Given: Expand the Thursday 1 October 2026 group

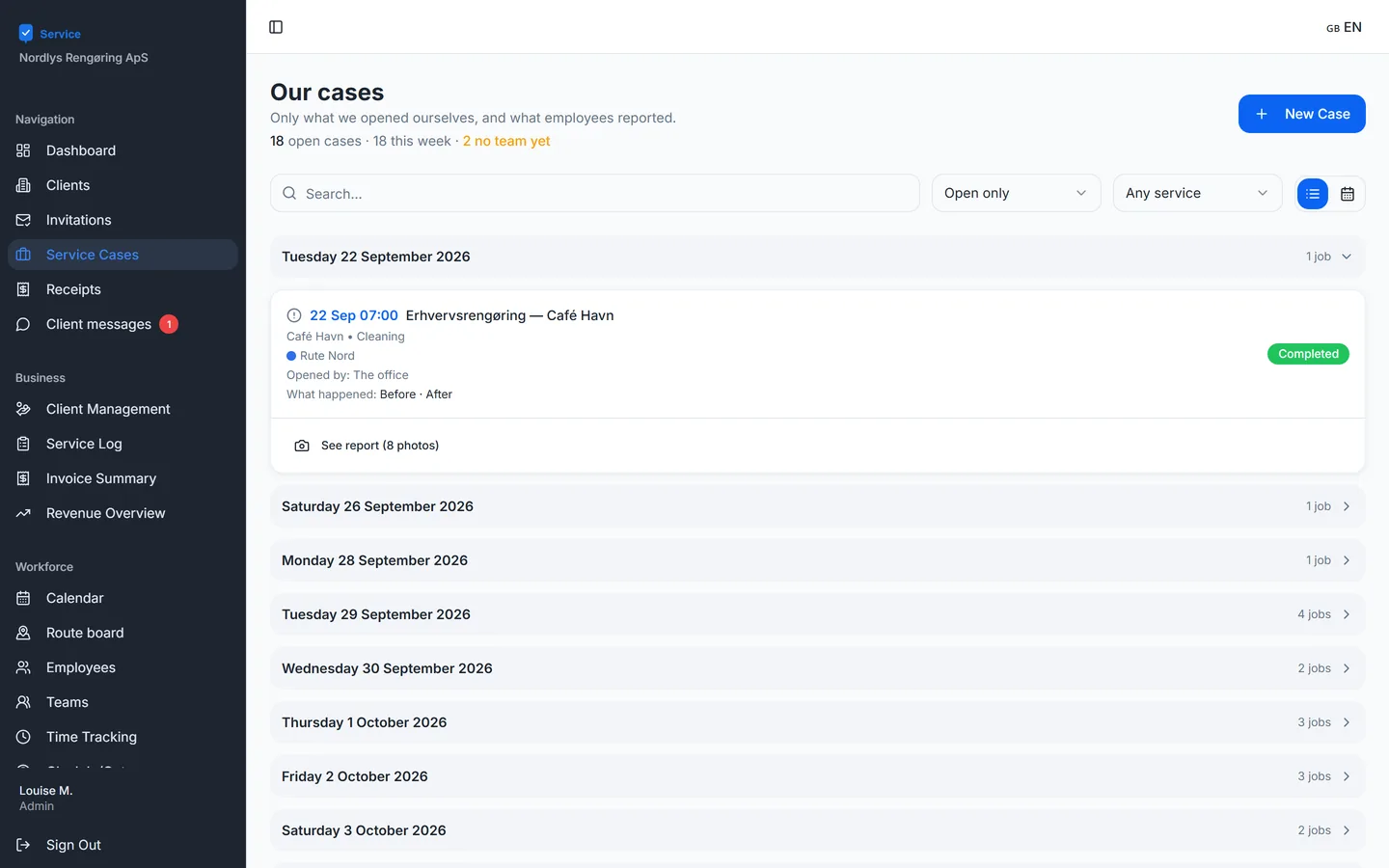Looking at the screenshot, I should tap(818, 722).
